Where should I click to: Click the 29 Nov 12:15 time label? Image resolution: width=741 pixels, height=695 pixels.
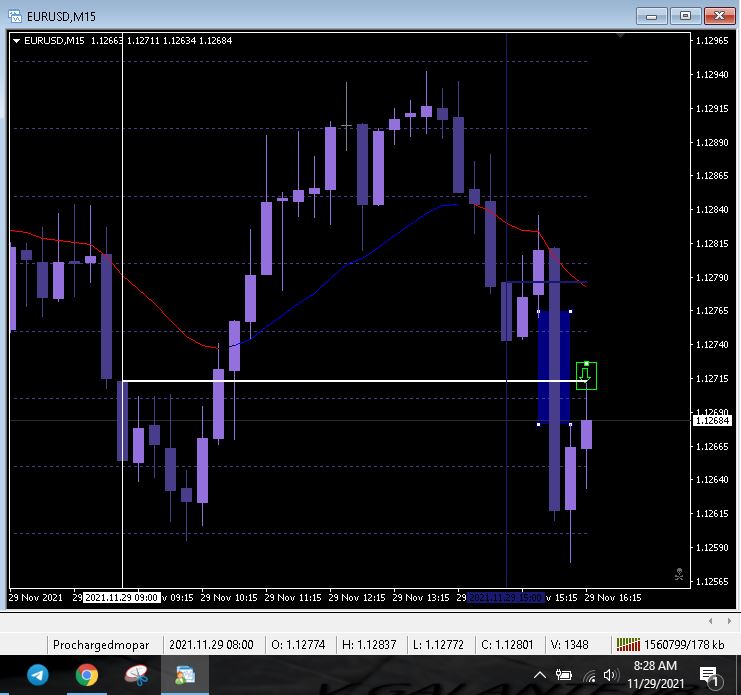[x=357, y=598]
